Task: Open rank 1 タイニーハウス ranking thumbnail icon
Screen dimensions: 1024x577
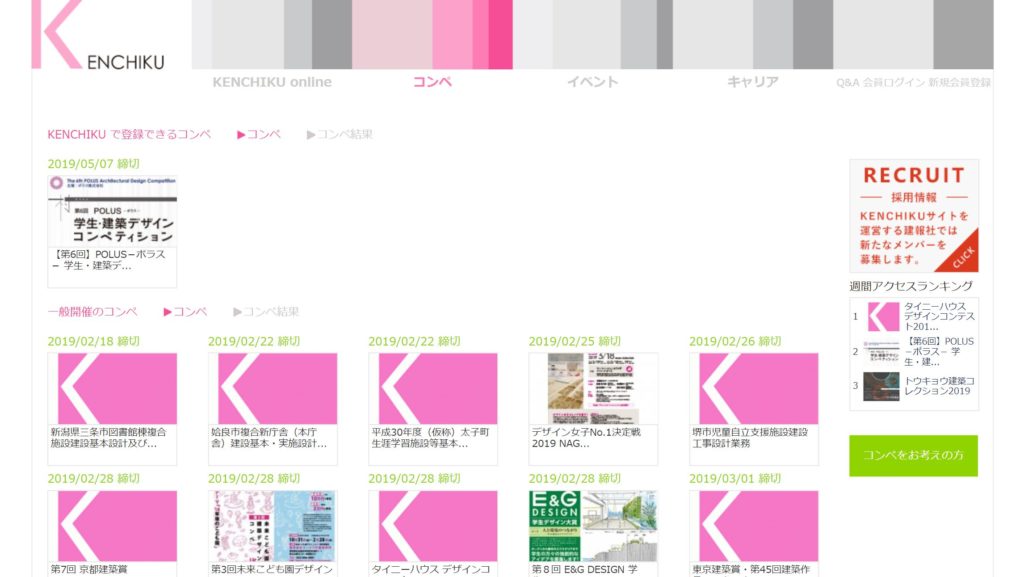Action: click(x=883, y=317)
